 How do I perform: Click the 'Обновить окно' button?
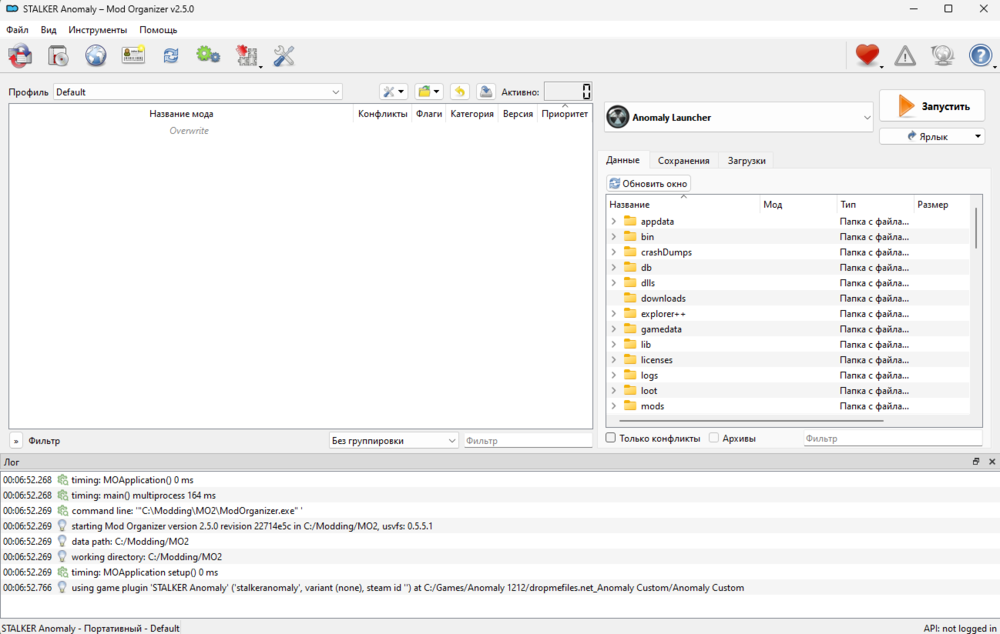(x=649, y=184)
